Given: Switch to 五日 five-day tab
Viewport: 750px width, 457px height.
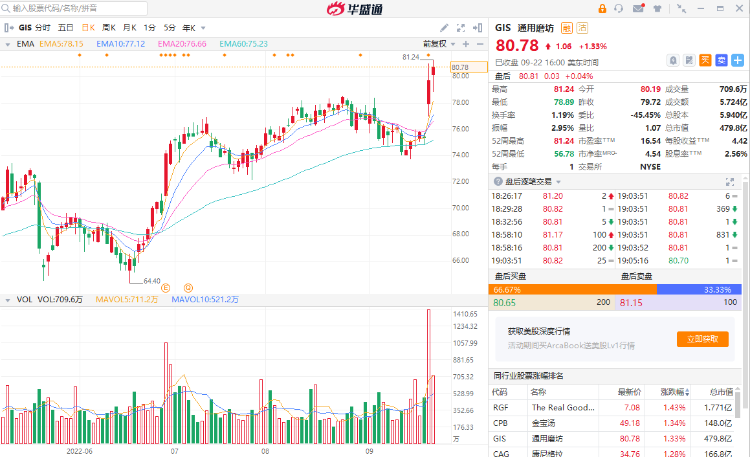Looking at the screenshot, I should pos(66,28).
